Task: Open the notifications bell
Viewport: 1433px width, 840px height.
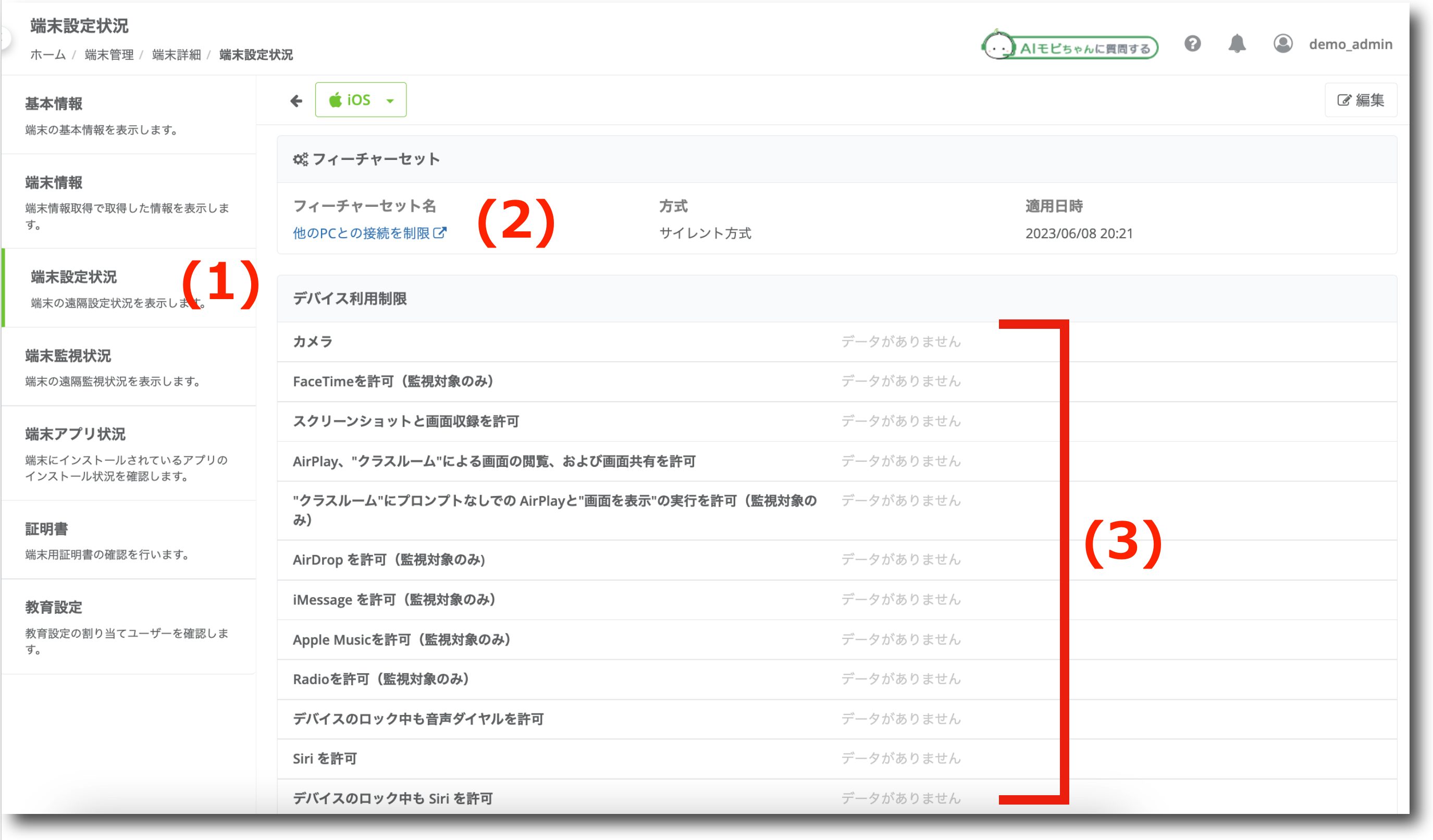Action: pyautogui.click(x=1237, y=44)
